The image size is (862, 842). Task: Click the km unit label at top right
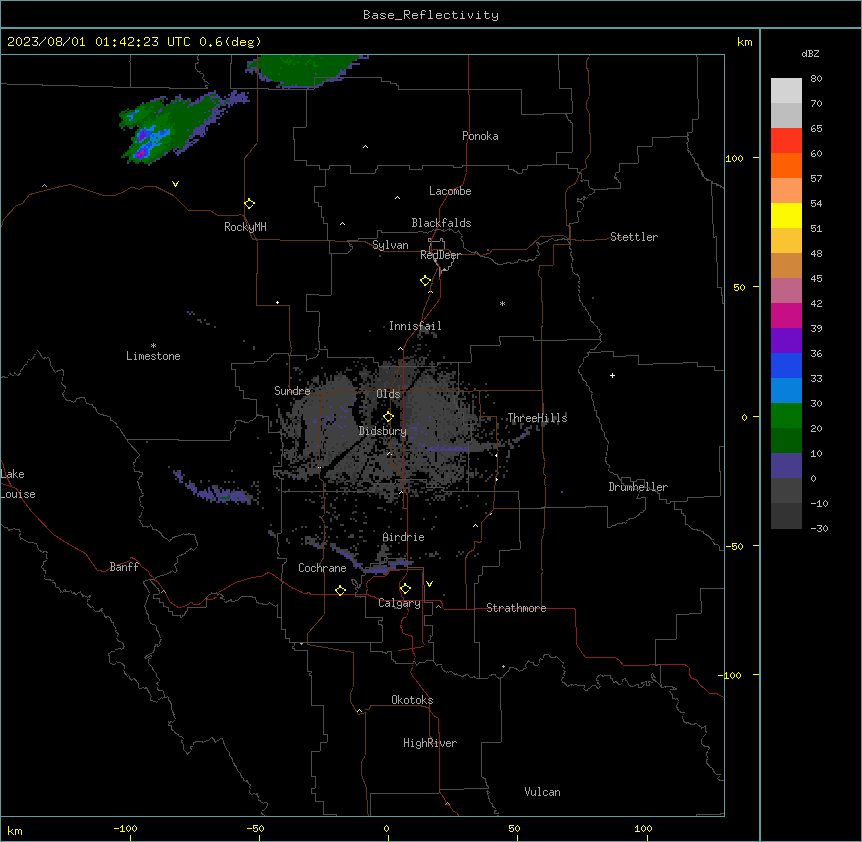[745, 42]
